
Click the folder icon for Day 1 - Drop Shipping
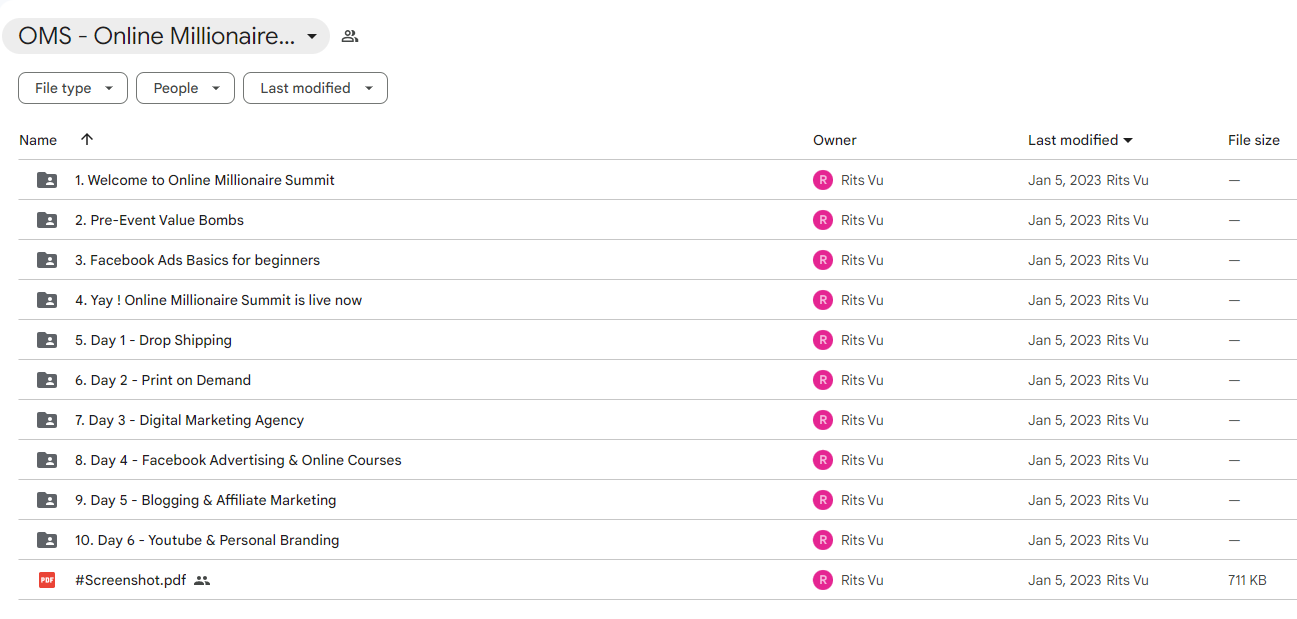coord(47,340)
